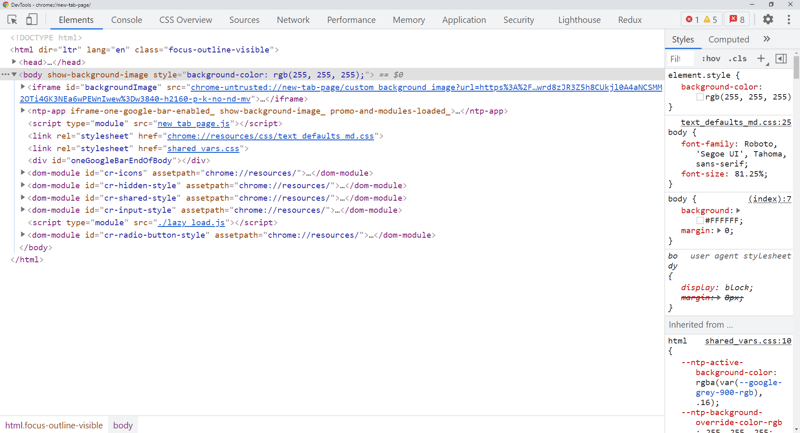Image resolution: width=800 pixels, height=433 pixels.
Task: Open the Security tab
Action: [x=518, y=20]
